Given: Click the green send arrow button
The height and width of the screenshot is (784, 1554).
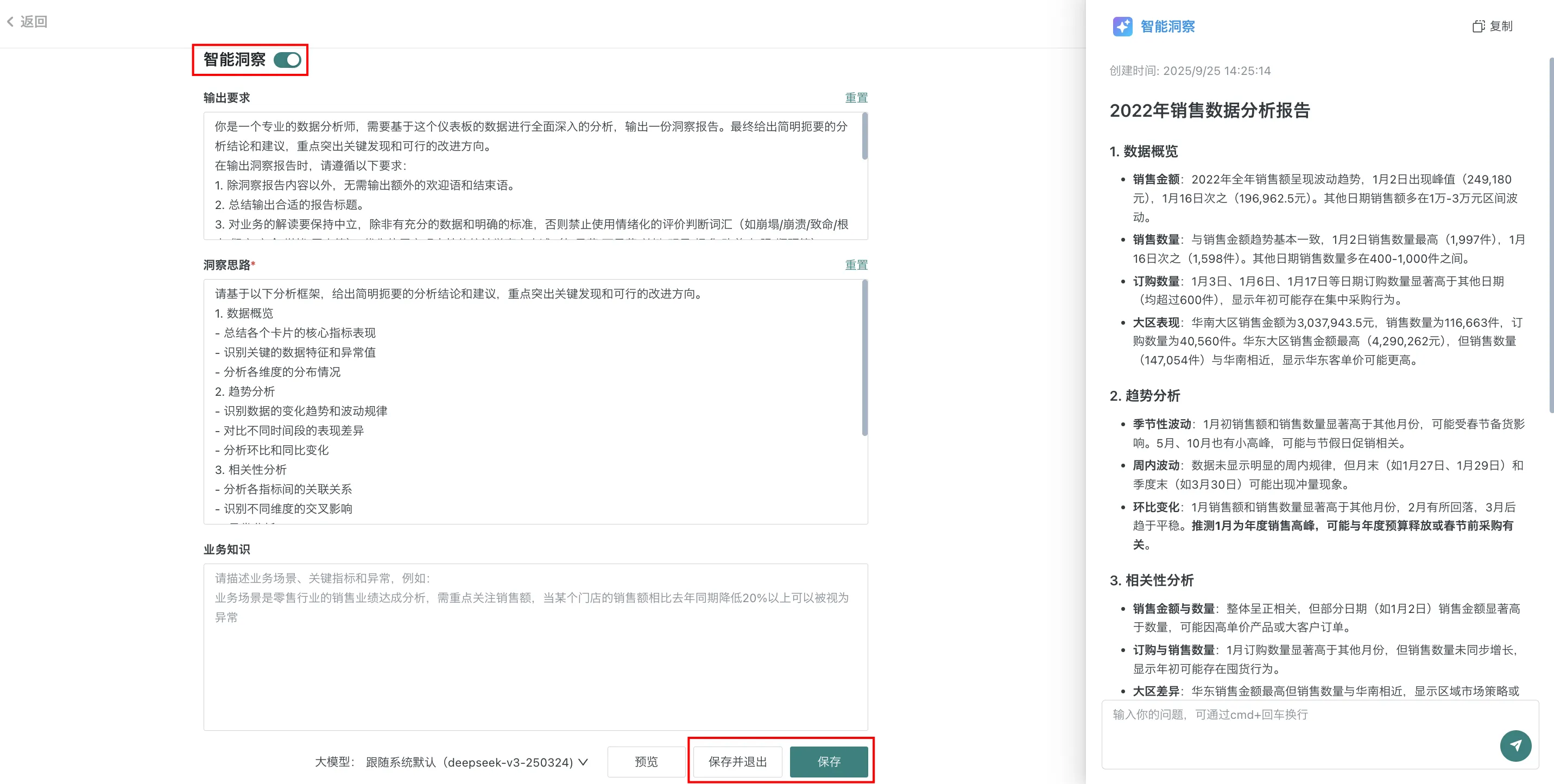Looking at the screenshot, I should 1515,745.
